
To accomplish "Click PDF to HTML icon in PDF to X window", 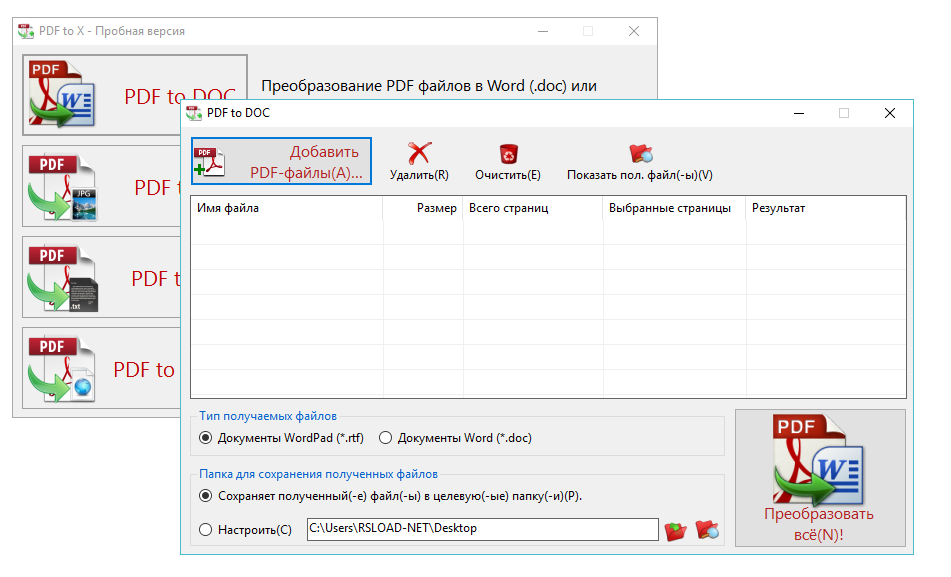I will click(x=62, y=369).
